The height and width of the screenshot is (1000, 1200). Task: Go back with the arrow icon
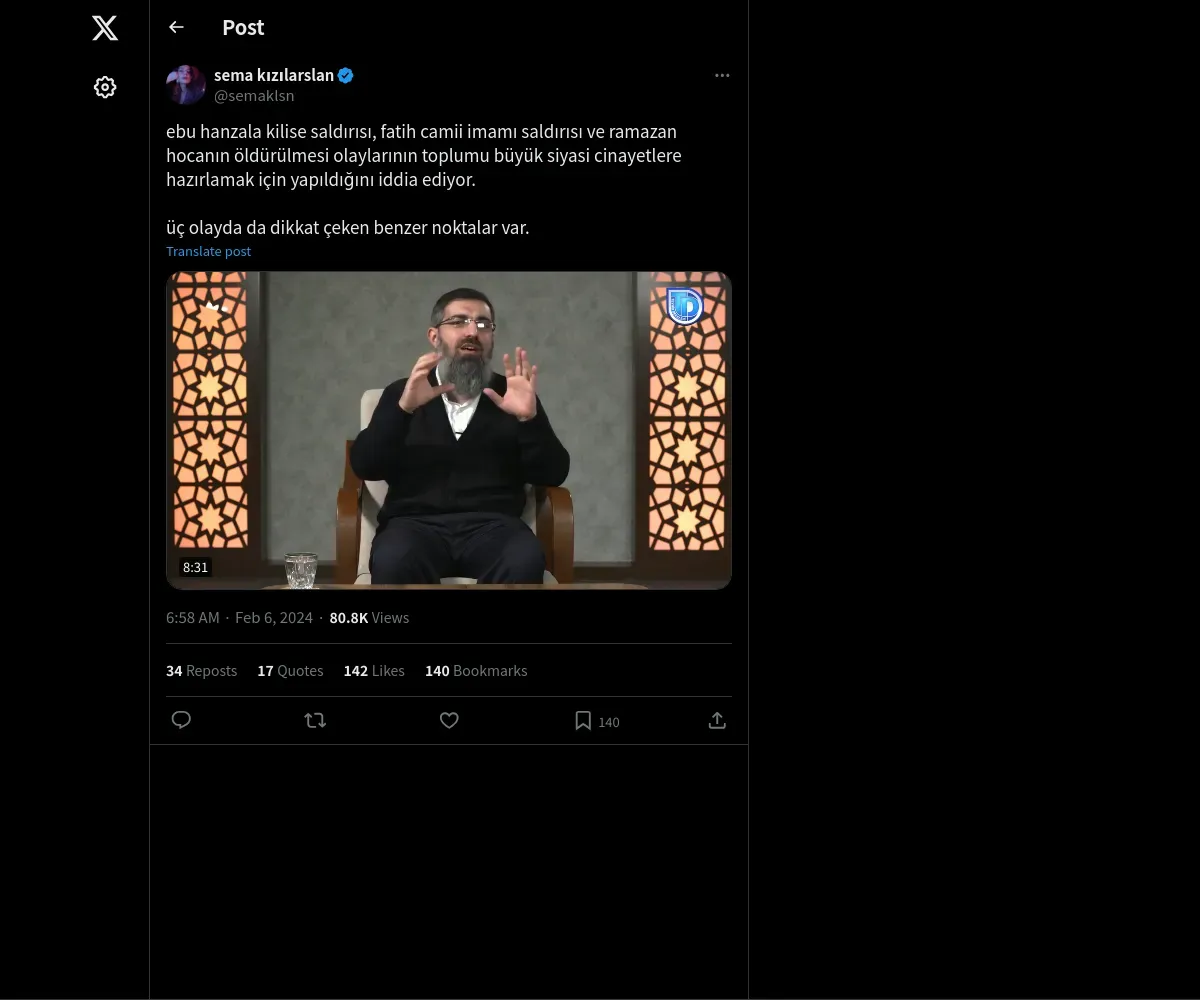coord(177,28)
